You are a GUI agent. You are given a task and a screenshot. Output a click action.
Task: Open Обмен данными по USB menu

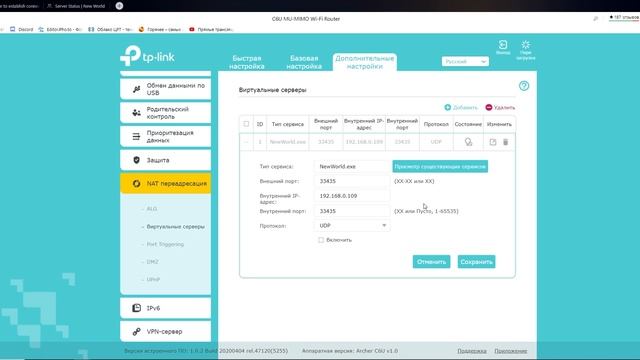pos(165,89)
